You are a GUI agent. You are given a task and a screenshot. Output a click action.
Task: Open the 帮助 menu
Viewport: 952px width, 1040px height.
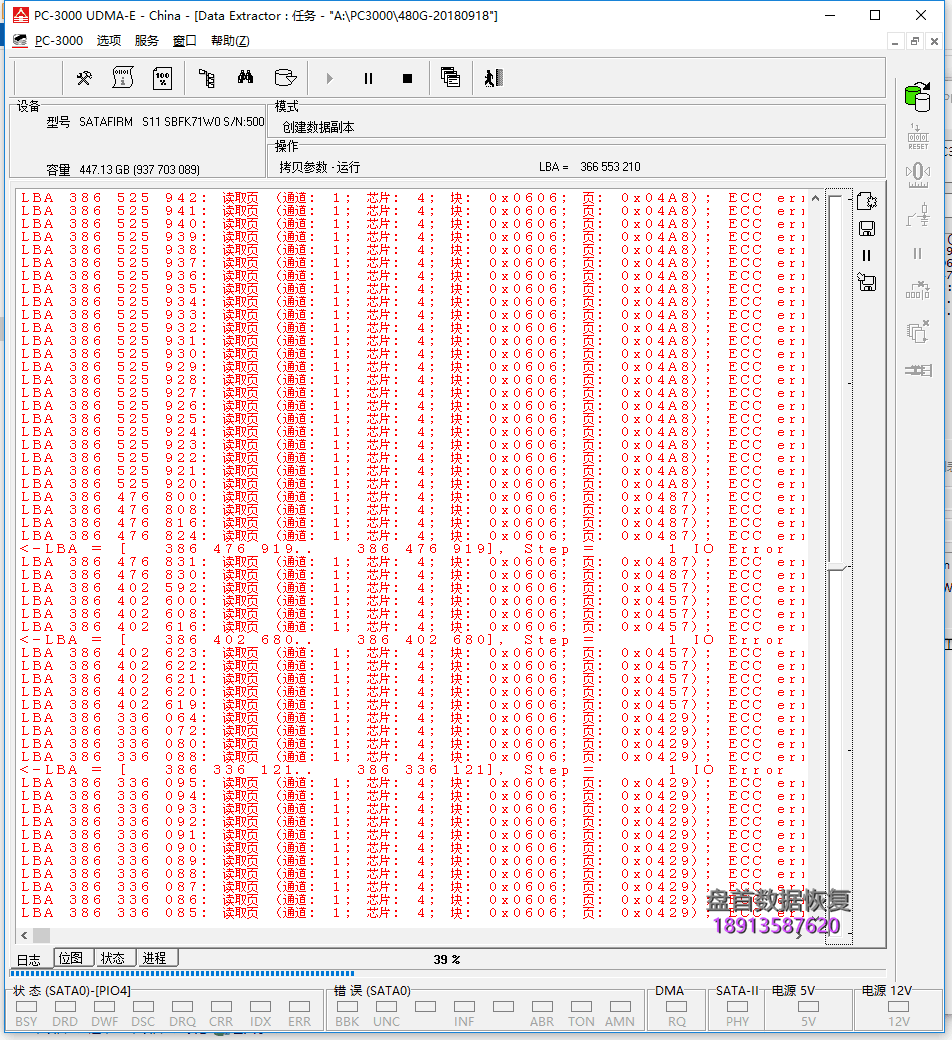(229, 41)
